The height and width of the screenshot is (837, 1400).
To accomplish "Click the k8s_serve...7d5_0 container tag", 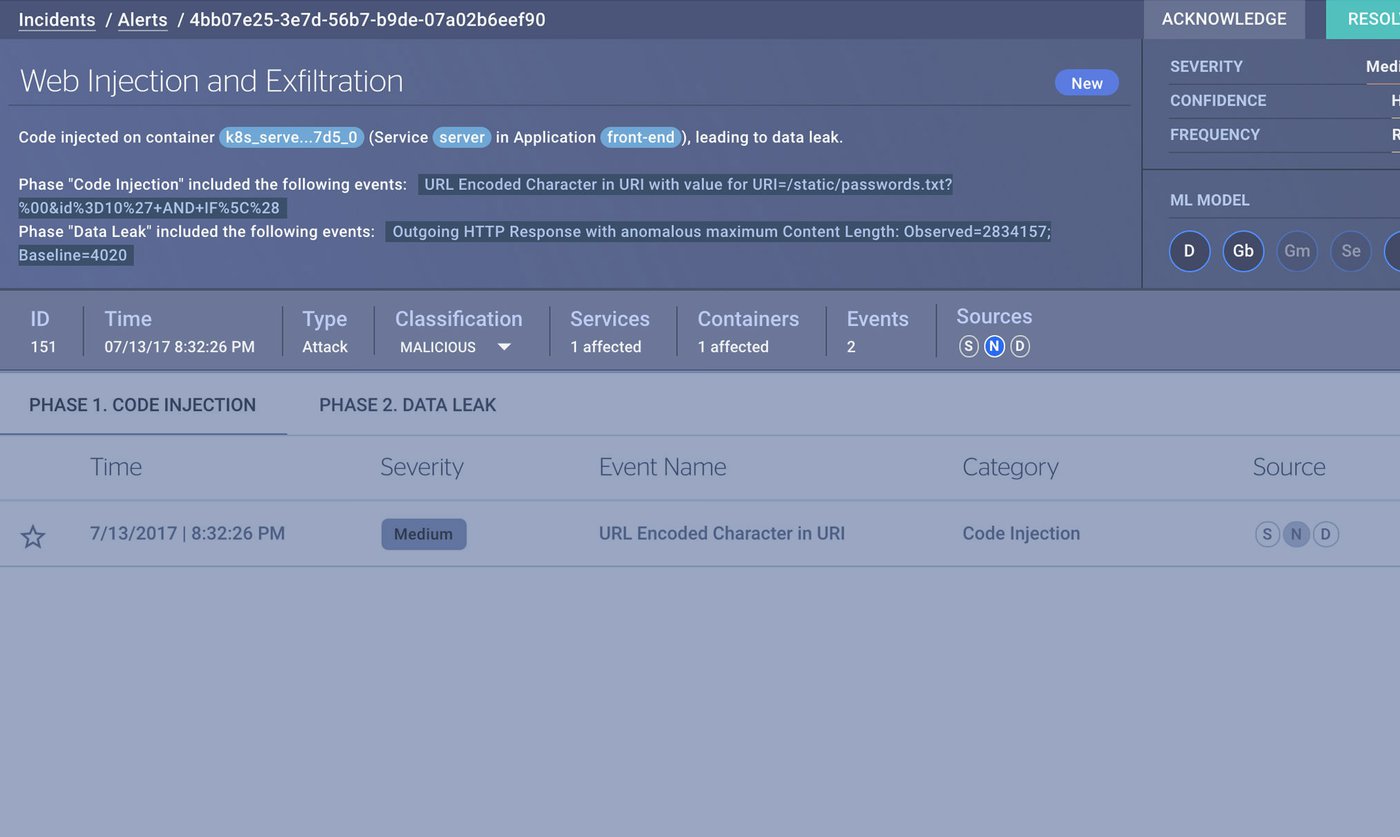I will point(291,137).
